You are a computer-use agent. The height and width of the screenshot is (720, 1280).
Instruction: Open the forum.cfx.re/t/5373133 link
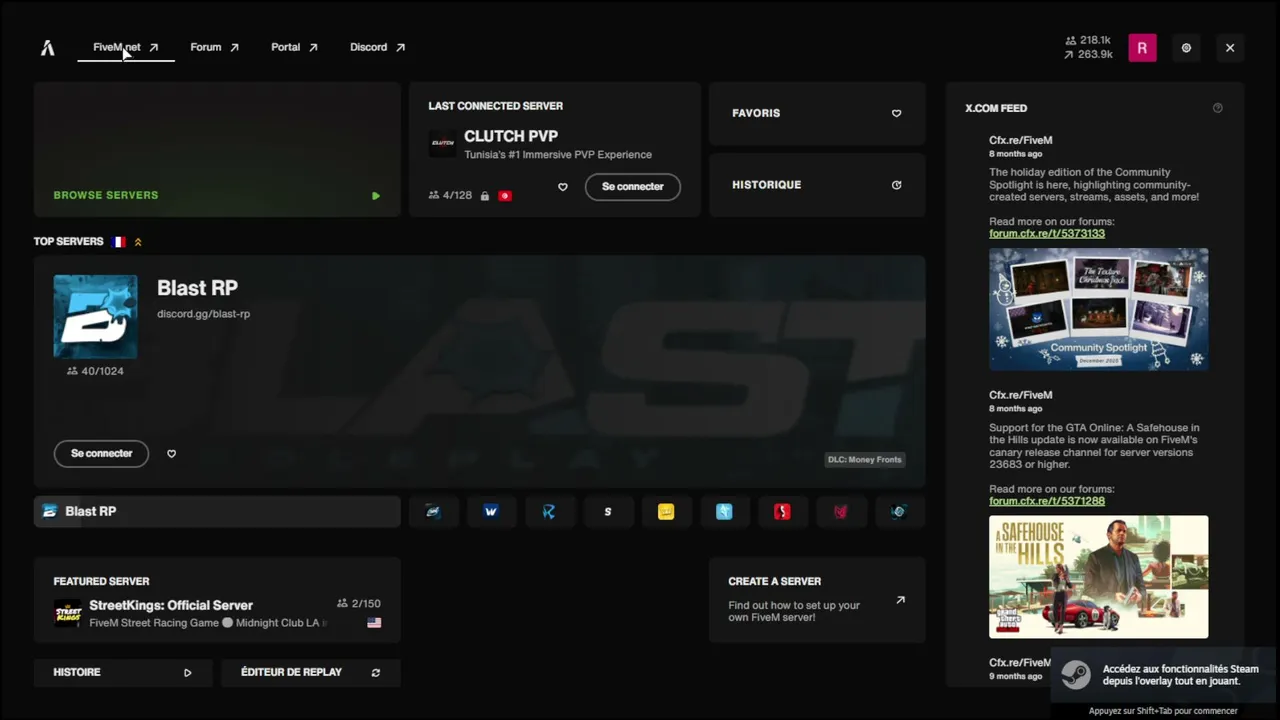pyautogui.click(x=1047, y=234)
